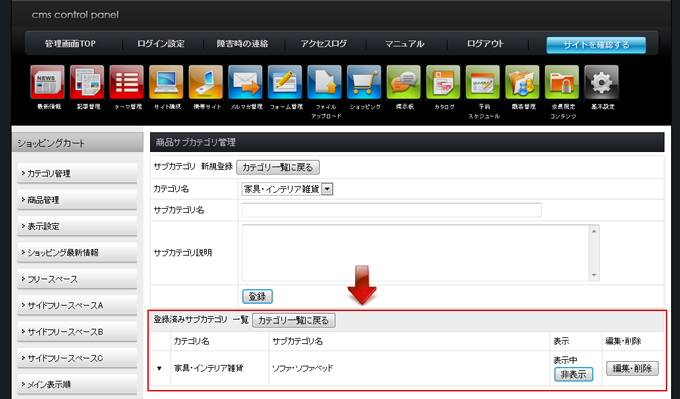Open 商品管理 in the sidebar

pyautogui.click(x=77, y=200)
